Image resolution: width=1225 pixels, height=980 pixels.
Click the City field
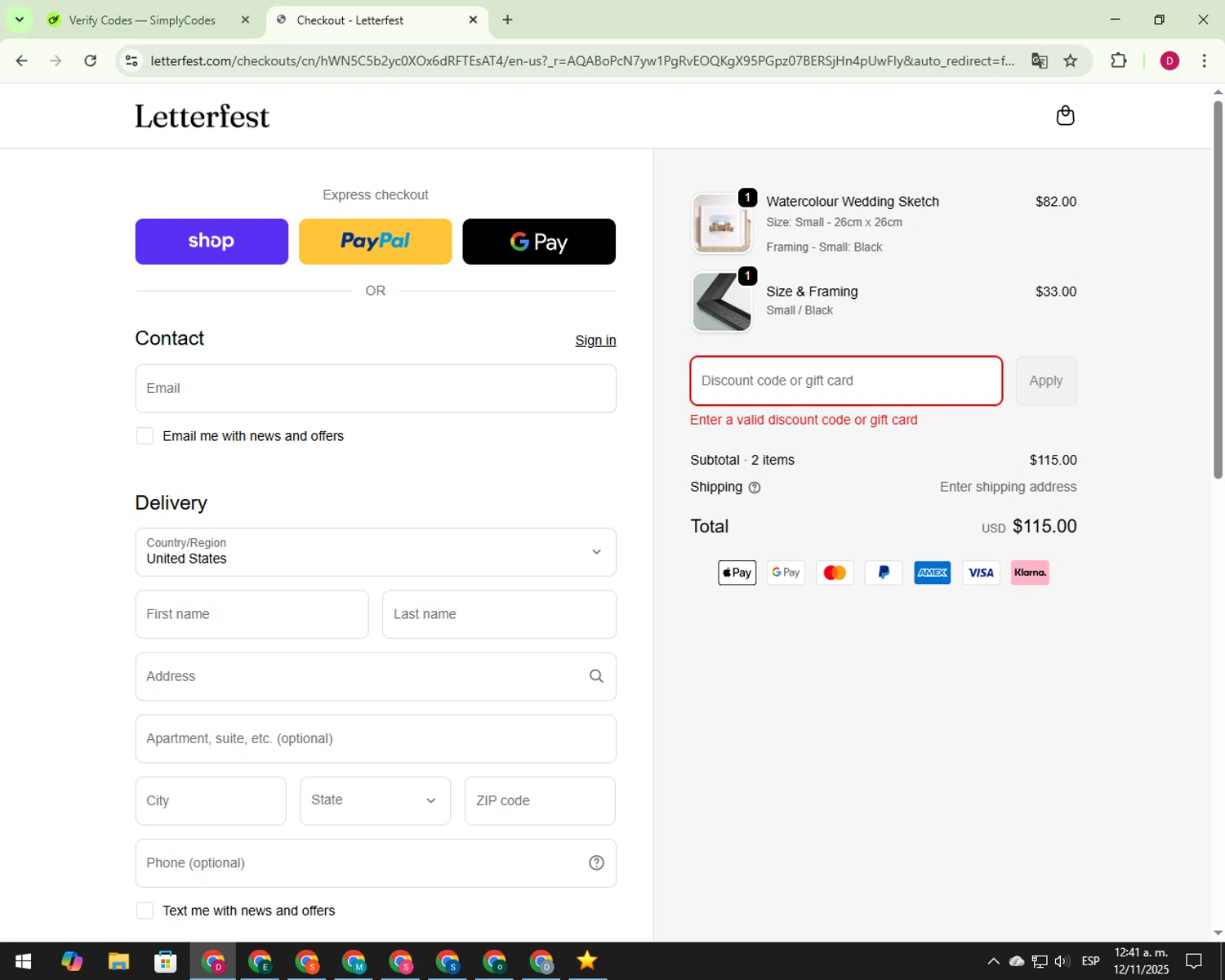(211, 800)
